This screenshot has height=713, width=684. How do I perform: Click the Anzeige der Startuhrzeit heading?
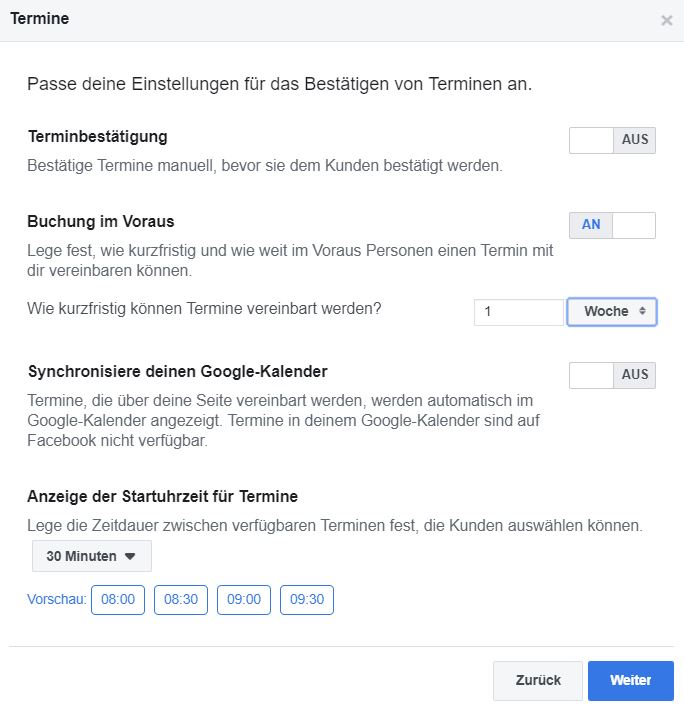(x=162, y=496)
